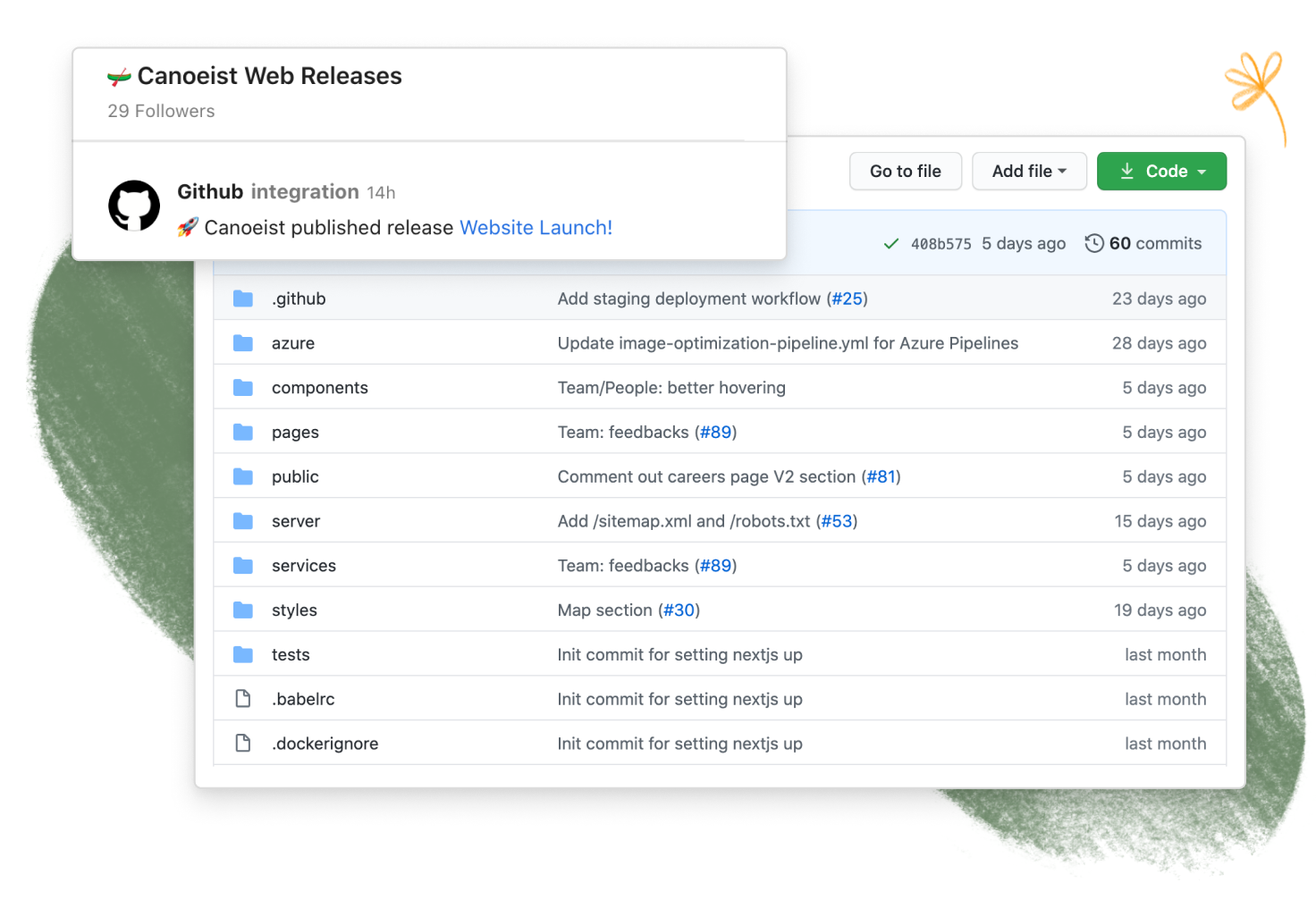Image resolution: width=1316 pixels, height=917 pixels.
Task: Open the server folder icon
Action: [243, 521]
